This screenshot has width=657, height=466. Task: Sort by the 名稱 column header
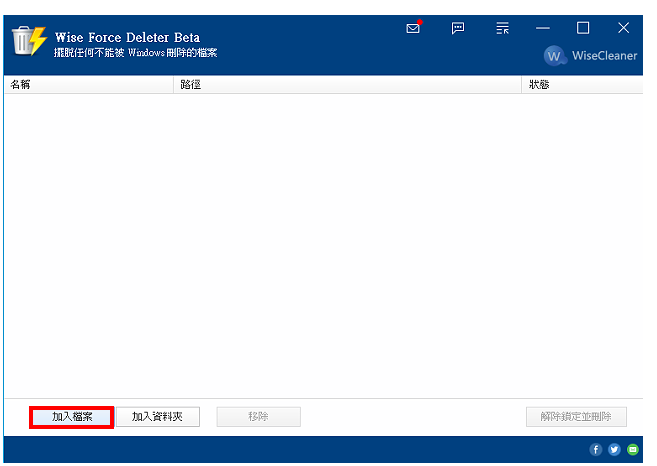pyautogui.click(x=89, y=85)
